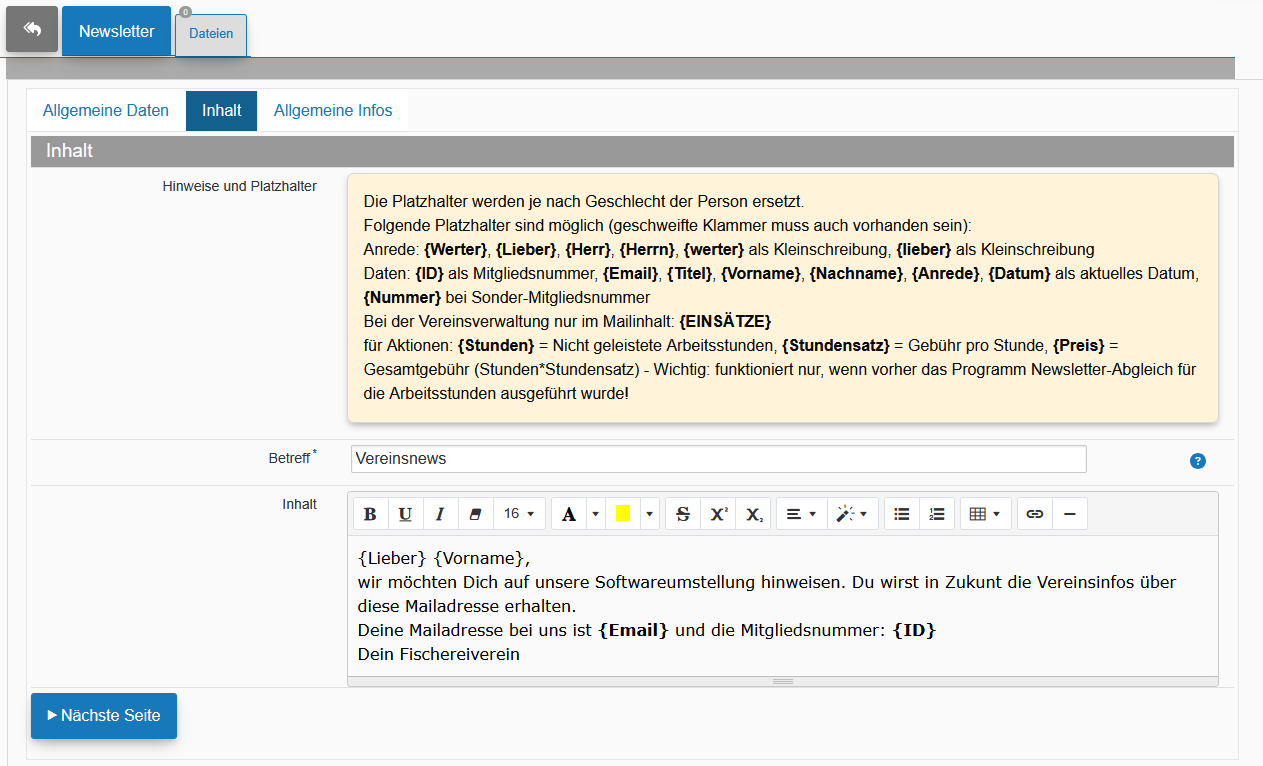1263x766 pixels.
Task: Open the magic wand style dropdown
Action: click(853, 514)
